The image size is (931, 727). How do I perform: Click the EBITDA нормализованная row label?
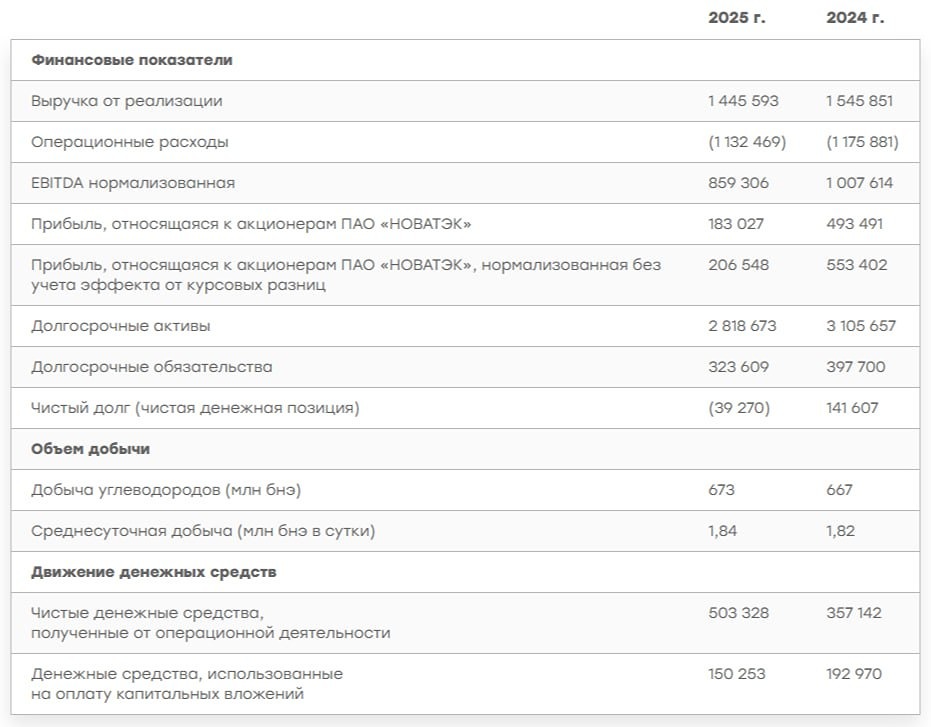pyautogui.click(x=133, y=183)
